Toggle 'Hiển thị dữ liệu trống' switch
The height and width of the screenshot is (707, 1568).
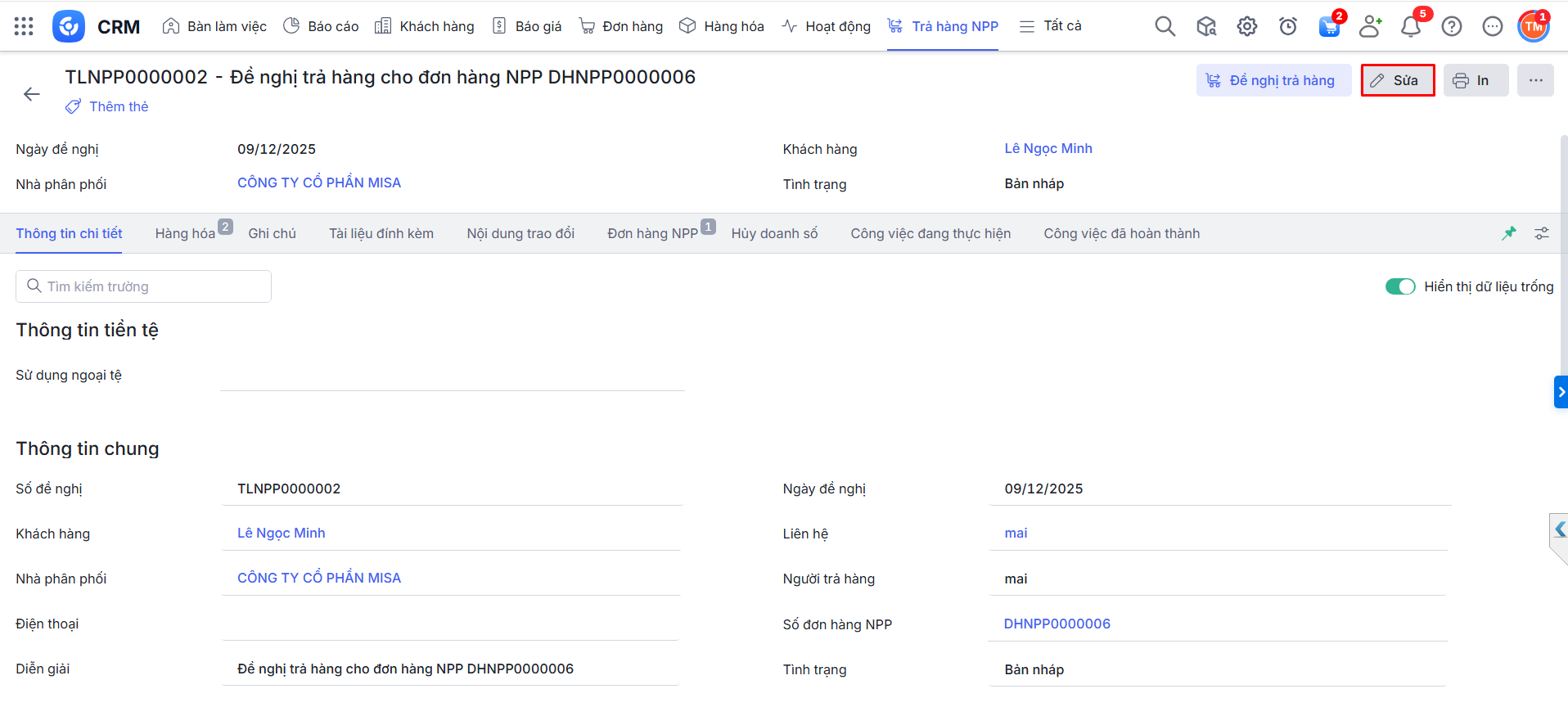coord(1399,286)
